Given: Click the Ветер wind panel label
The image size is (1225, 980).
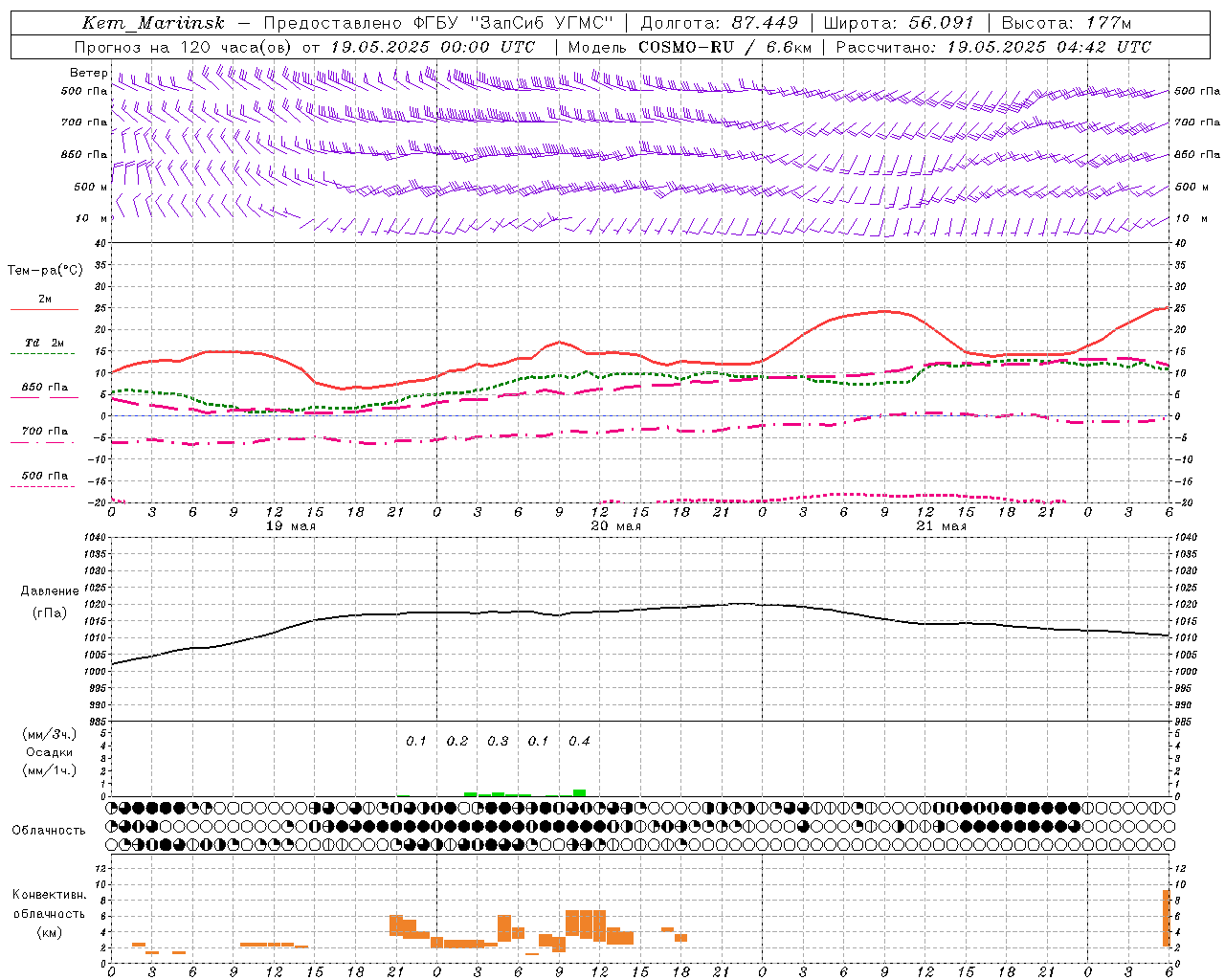Looking at the screenshot, I should 88,73.
